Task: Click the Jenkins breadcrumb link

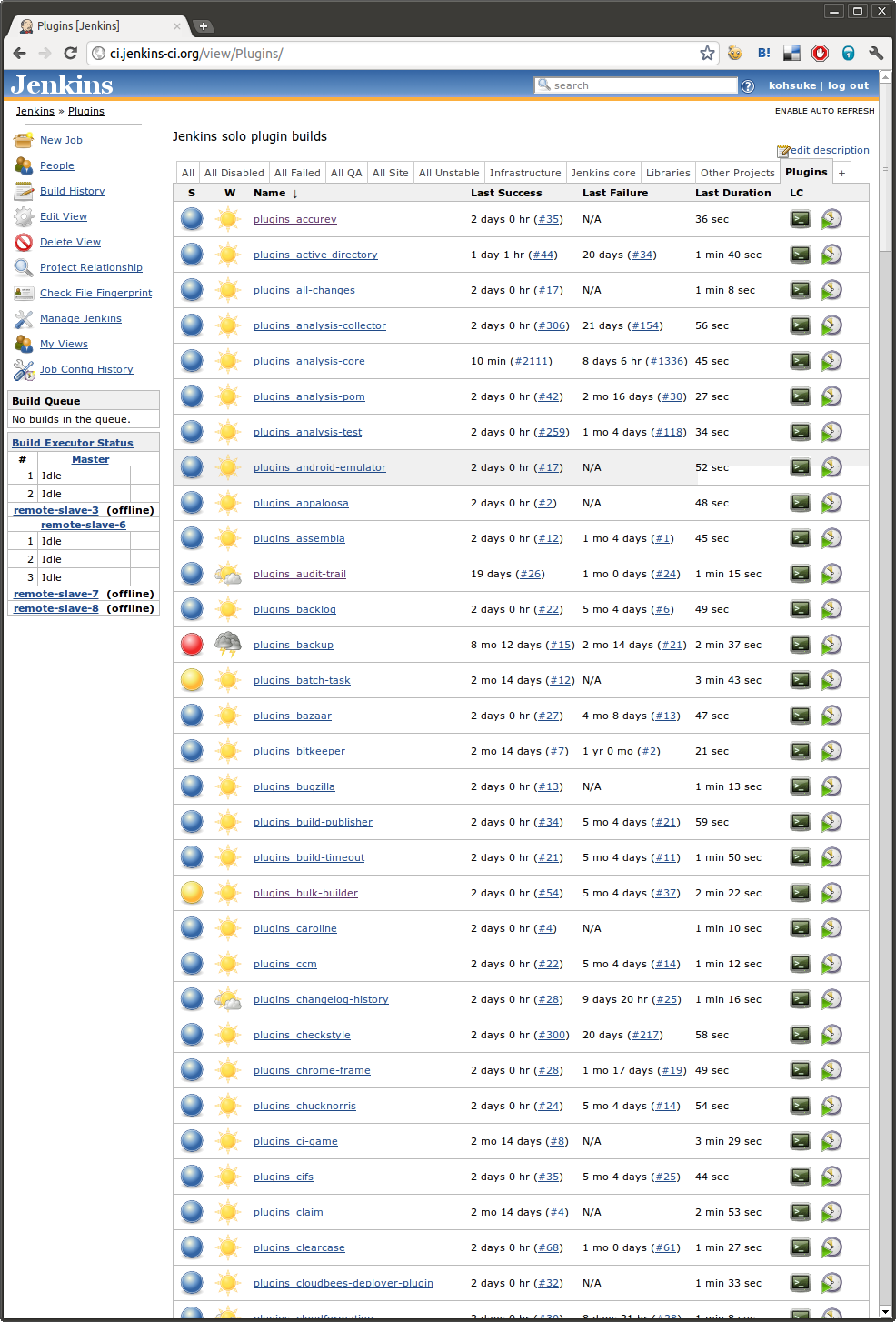Action: [x=35, y=111]
